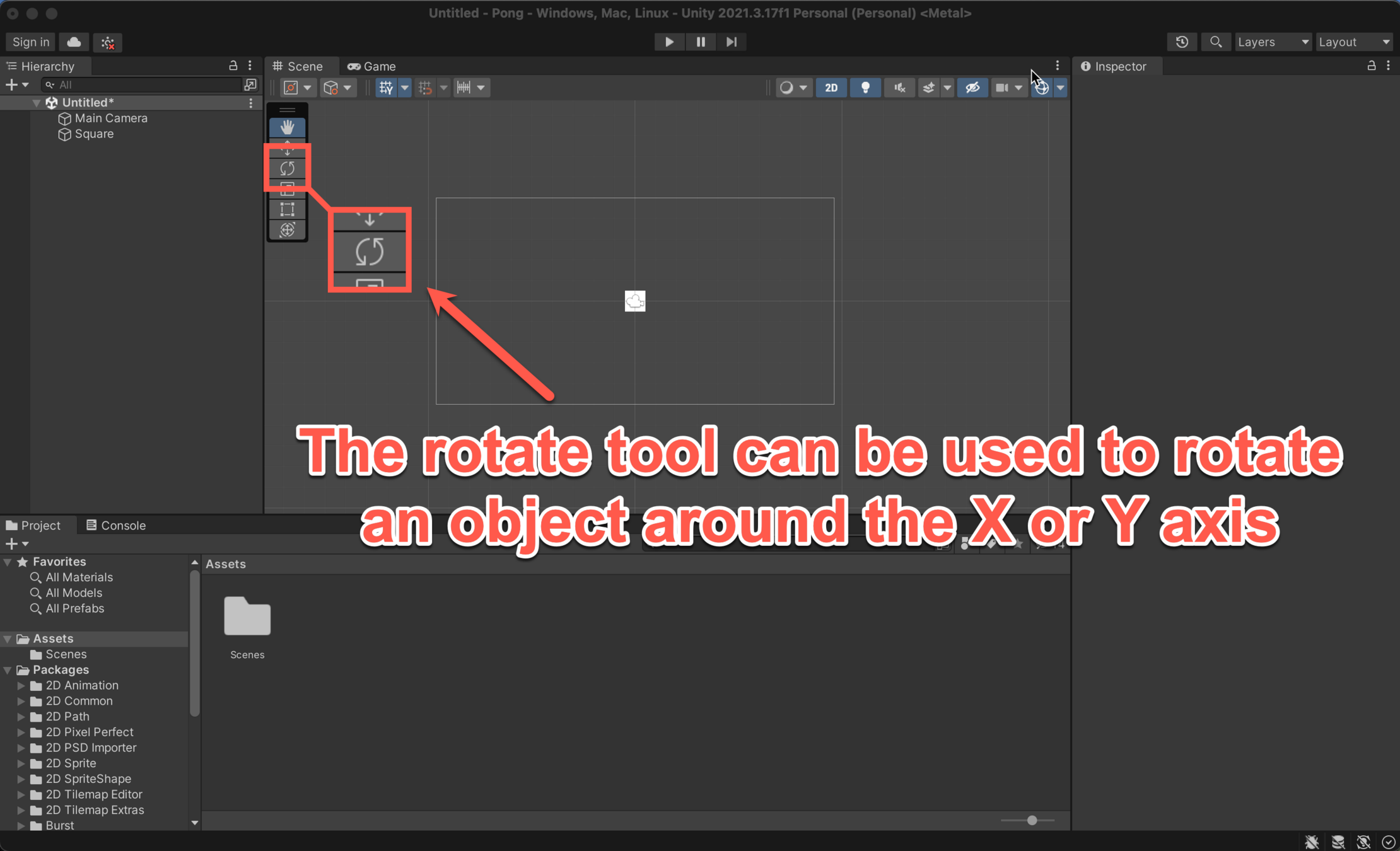Lock the Inspector panel
The height and width of the screenshot is (851, 1400).
click(1371, 66)
